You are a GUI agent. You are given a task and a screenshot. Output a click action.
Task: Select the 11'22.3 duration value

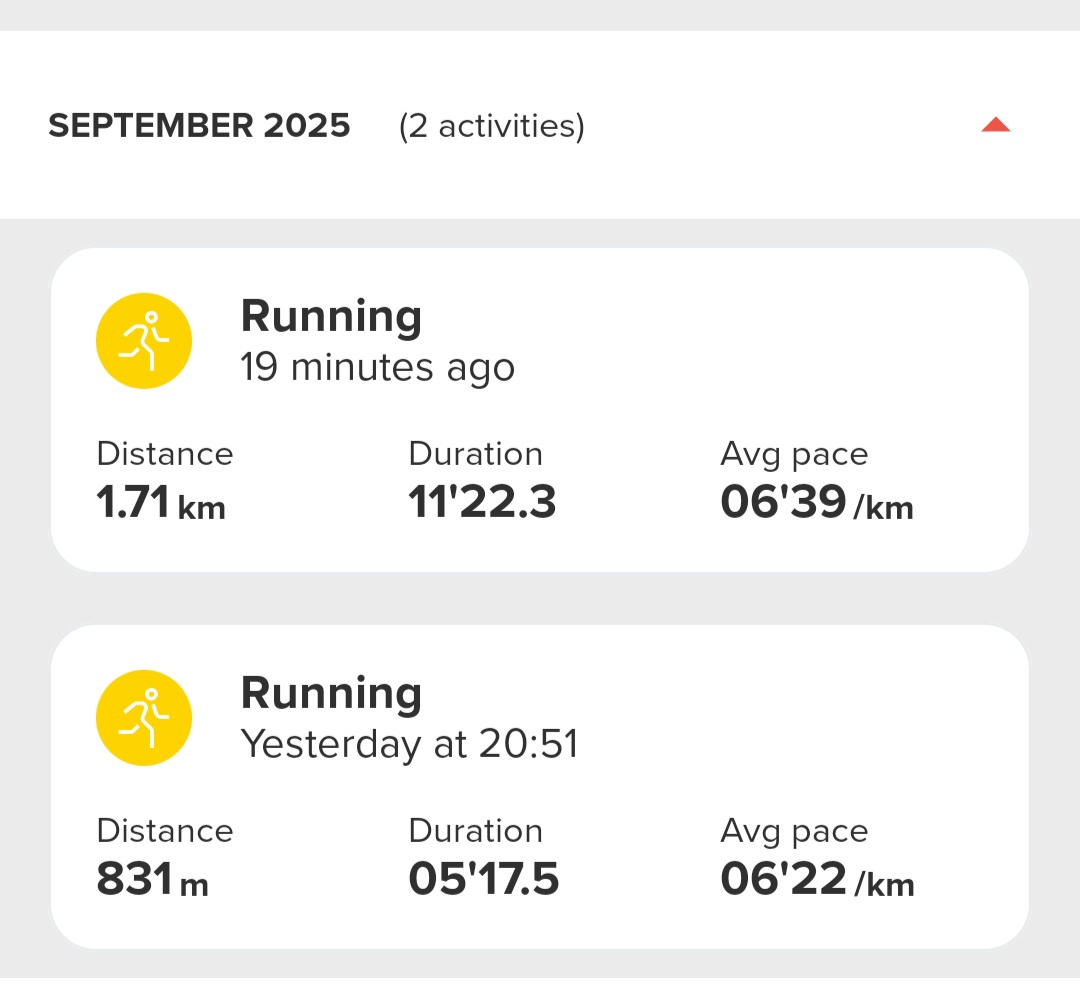(x=482, y=501)
